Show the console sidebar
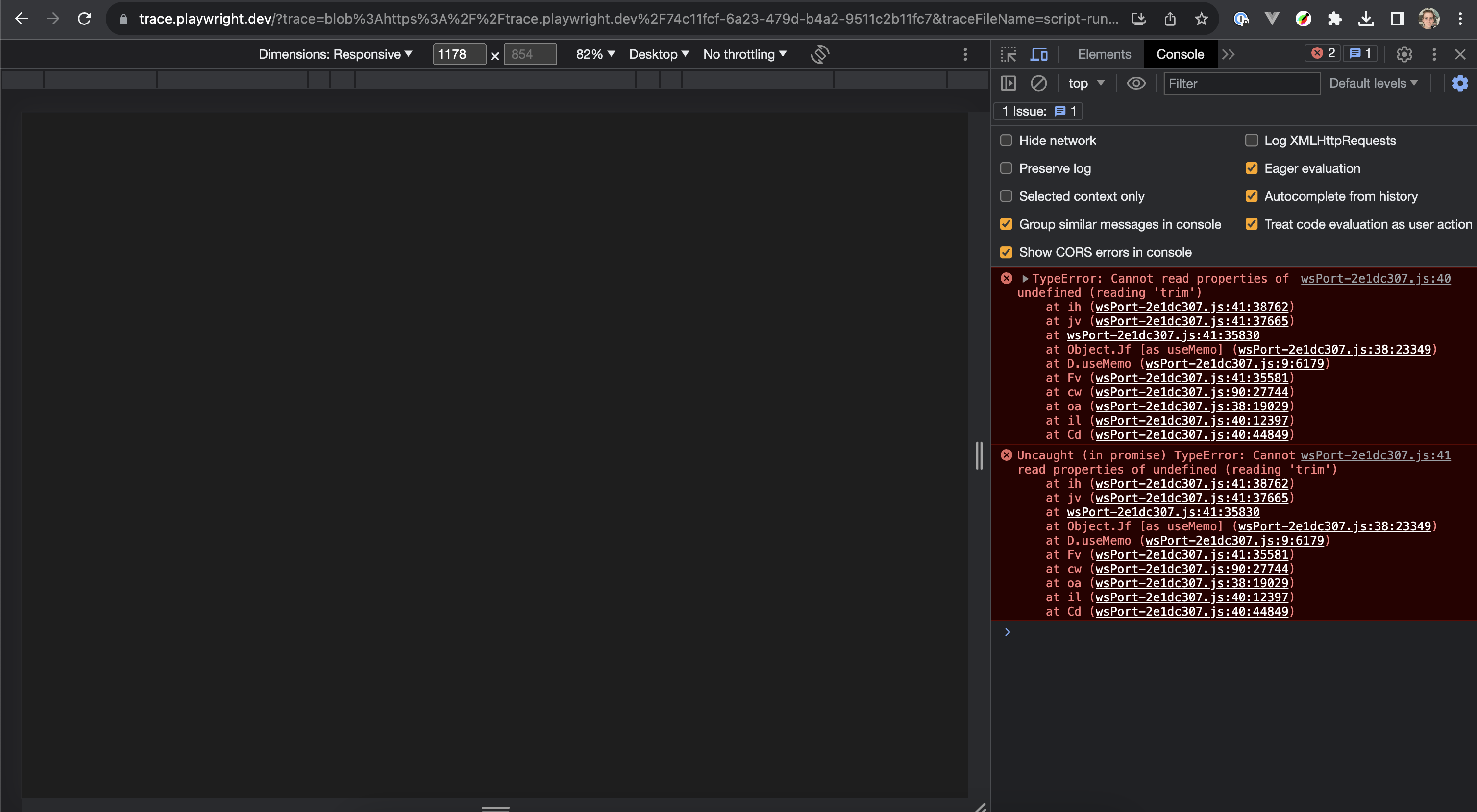 pos(1009,83)
